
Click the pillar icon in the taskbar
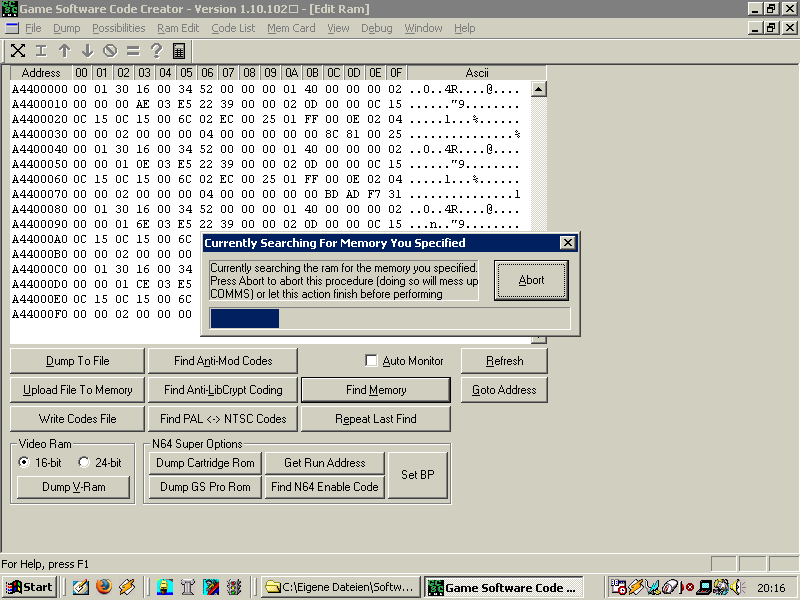[188, 587]
